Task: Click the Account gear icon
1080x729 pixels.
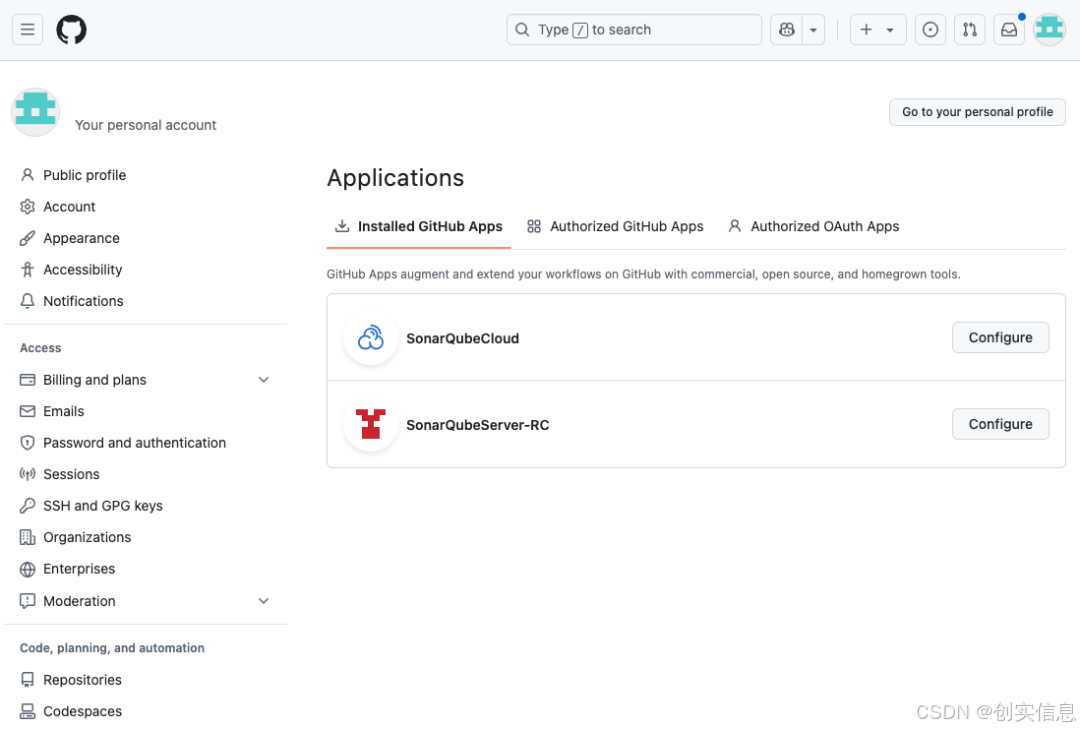Action: pyautogui.click(x=28, y=207)
